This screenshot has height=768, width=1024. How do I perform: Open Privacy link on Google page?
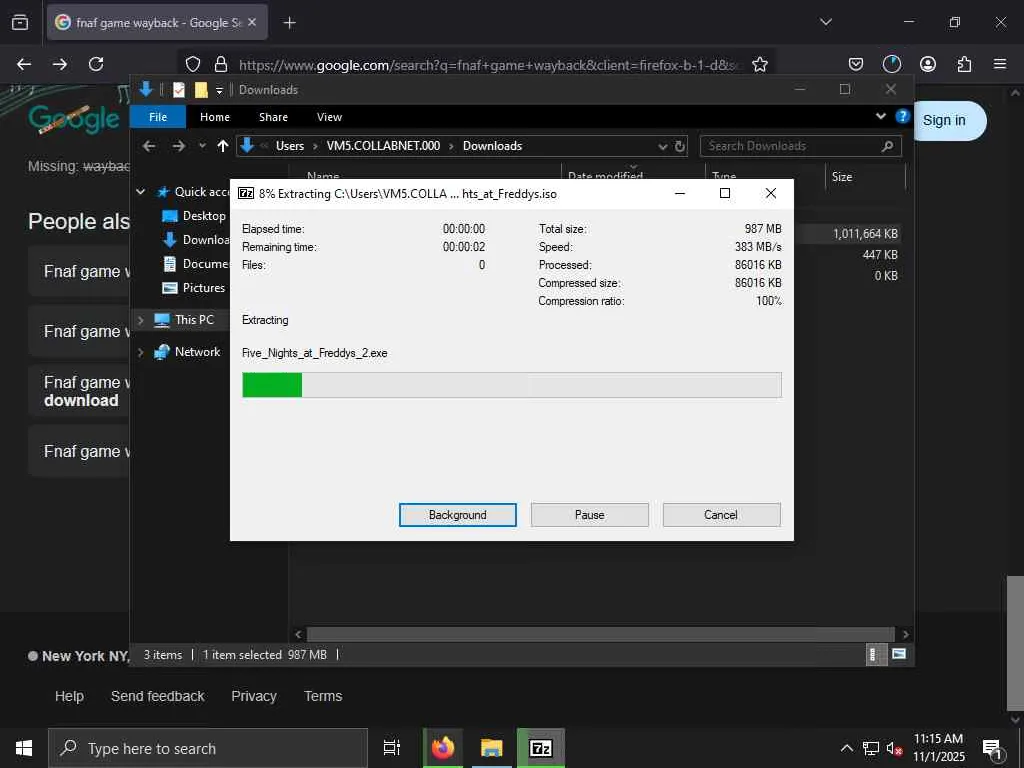point(254,696)
